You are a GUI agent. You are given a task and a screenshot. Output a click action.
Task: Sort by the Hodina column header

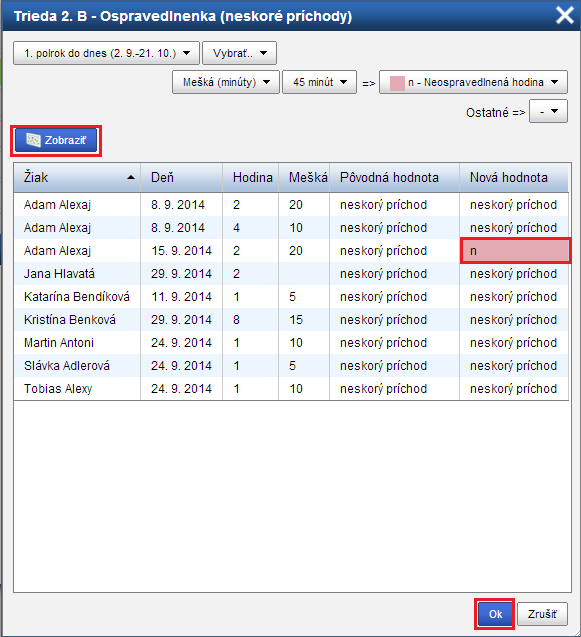[x=251, y=178]
